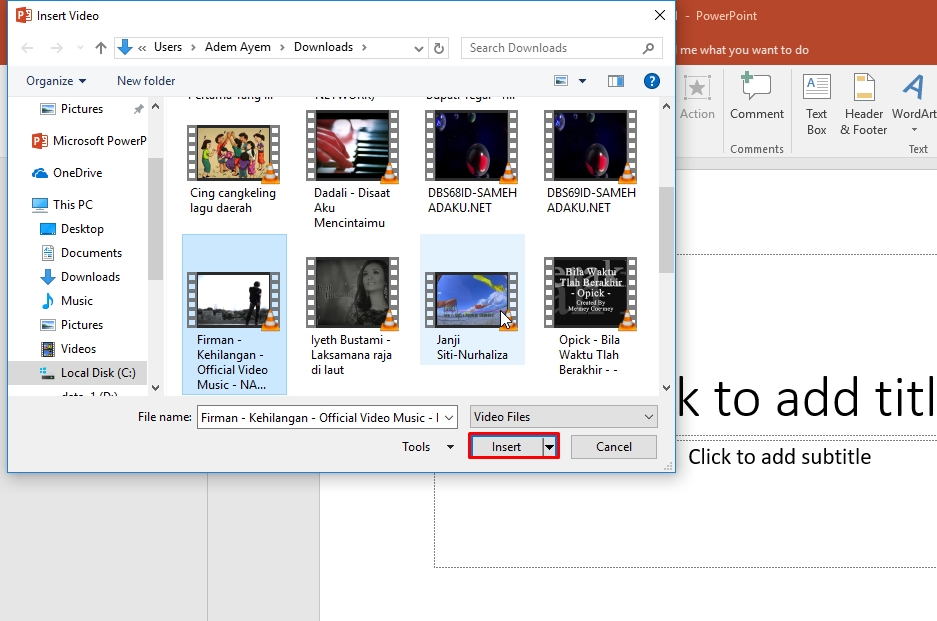
Task: Close the Insert Video dialog
Action: pyautogui.click(x=660, y=15)
